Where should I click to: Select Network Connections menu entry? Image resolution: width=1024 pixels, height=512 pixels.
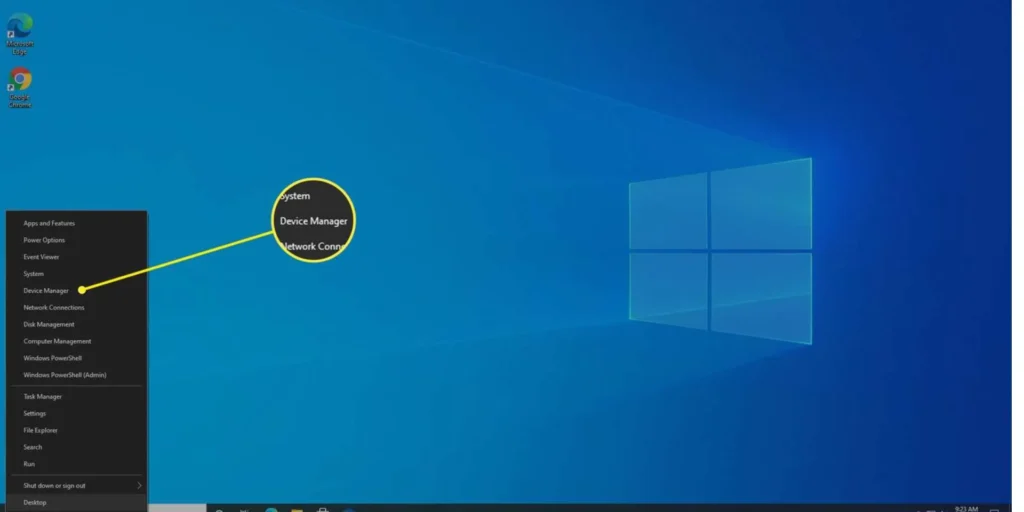click(76, 308)
